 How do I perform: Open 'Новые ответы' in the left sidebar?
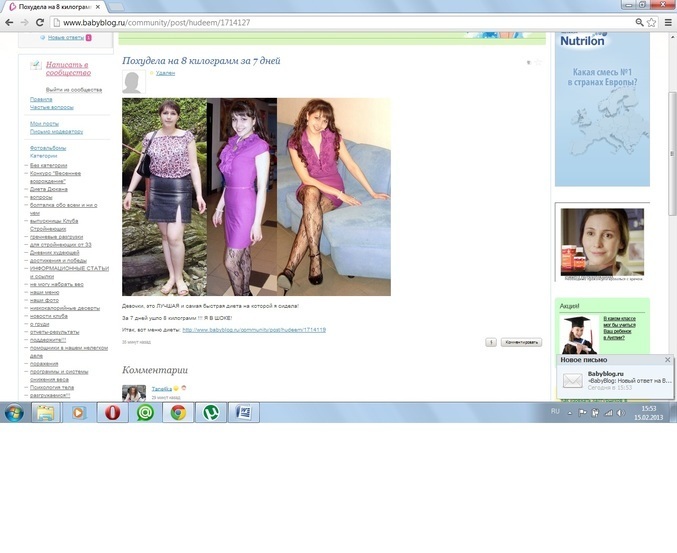click(66, 38)
